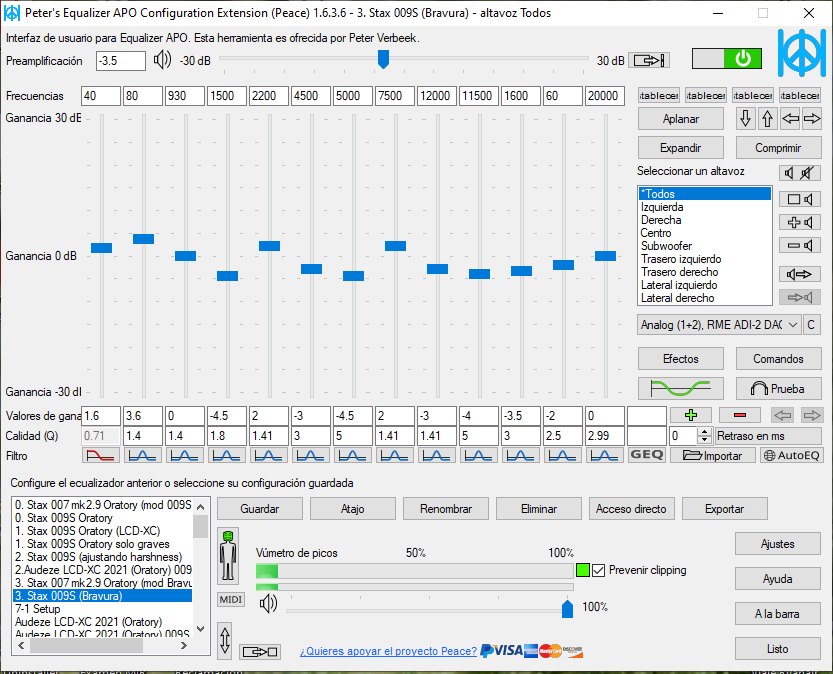Select the 7-1 Setup configuration
Screen dimensions: 833x674
coord(38,609)
